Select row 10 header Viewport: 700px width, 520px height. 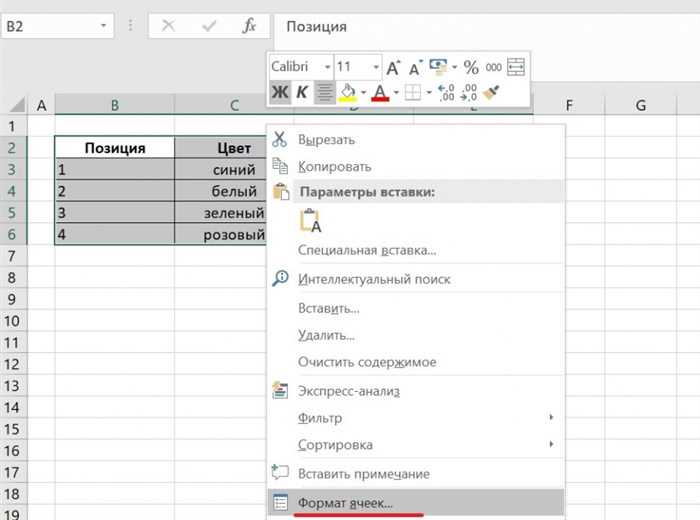(12, 321)
